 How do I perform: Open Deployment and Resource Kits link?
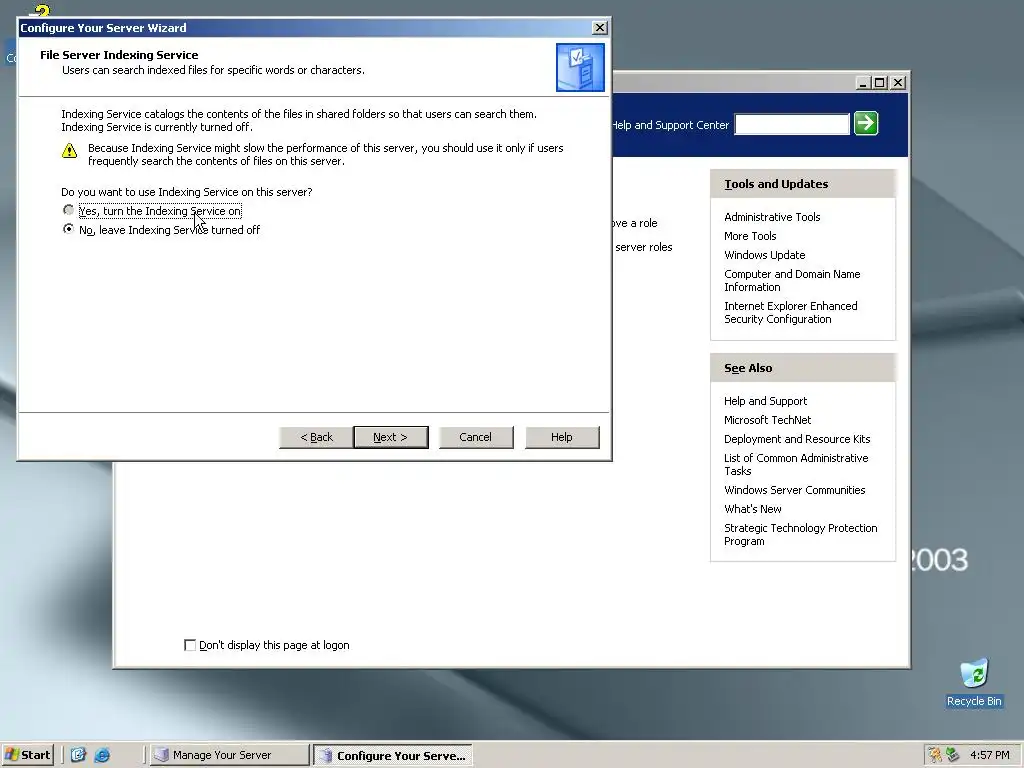(797, 439)
